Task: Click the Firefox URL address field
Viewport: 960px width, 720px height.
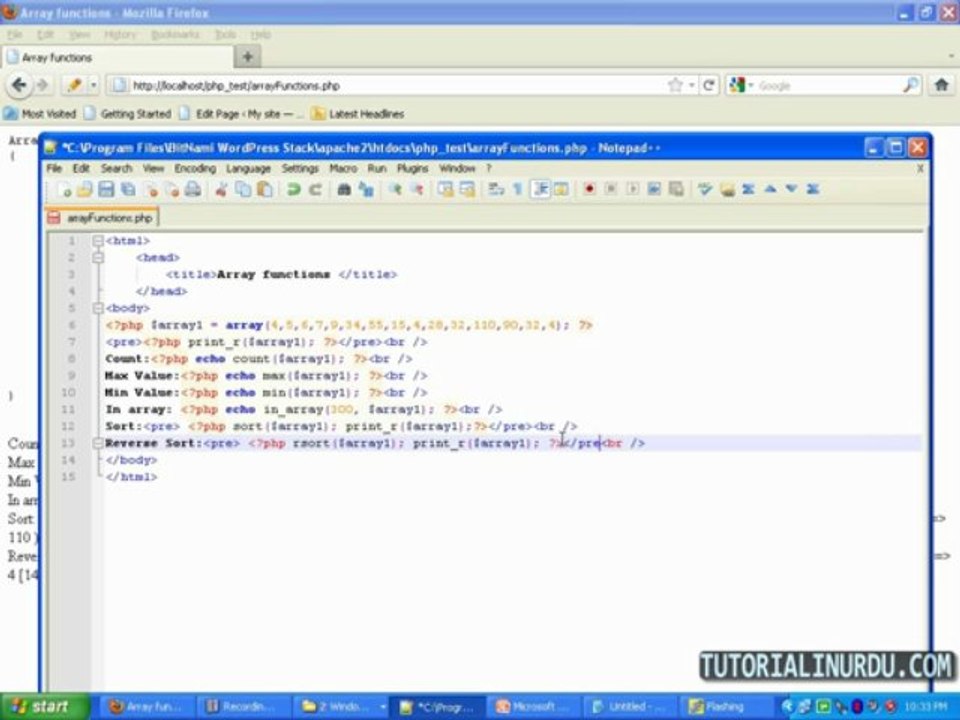Action: coord(392,86)
